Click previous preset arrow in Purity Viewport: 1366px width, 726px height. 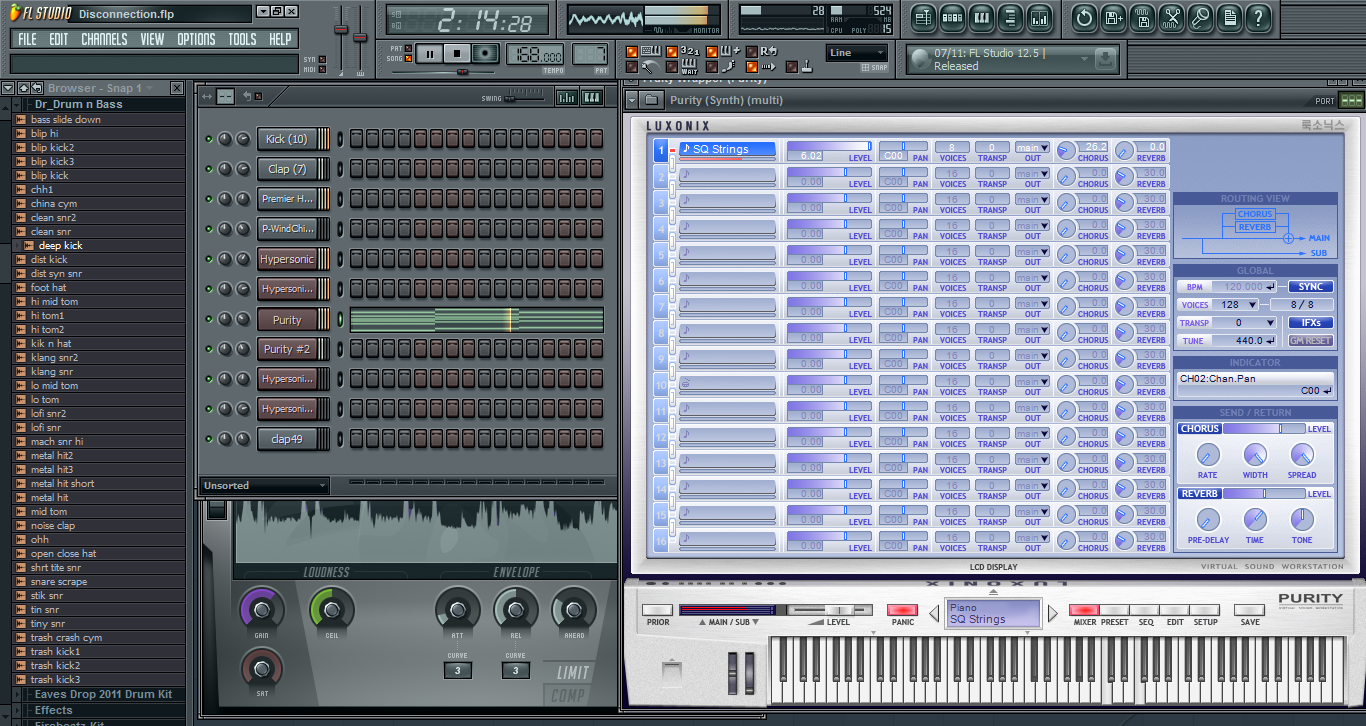coord(935,613)
